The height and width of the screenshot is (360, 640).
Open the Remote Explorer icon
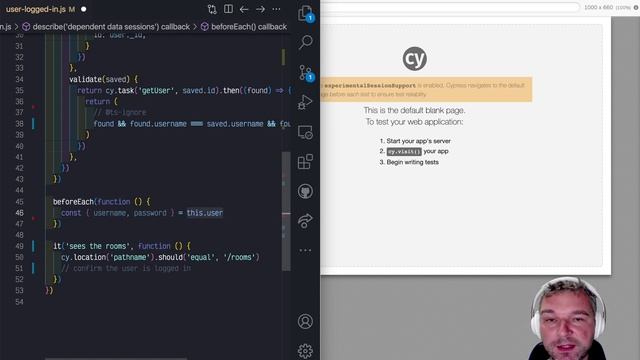tap(305, 132)
